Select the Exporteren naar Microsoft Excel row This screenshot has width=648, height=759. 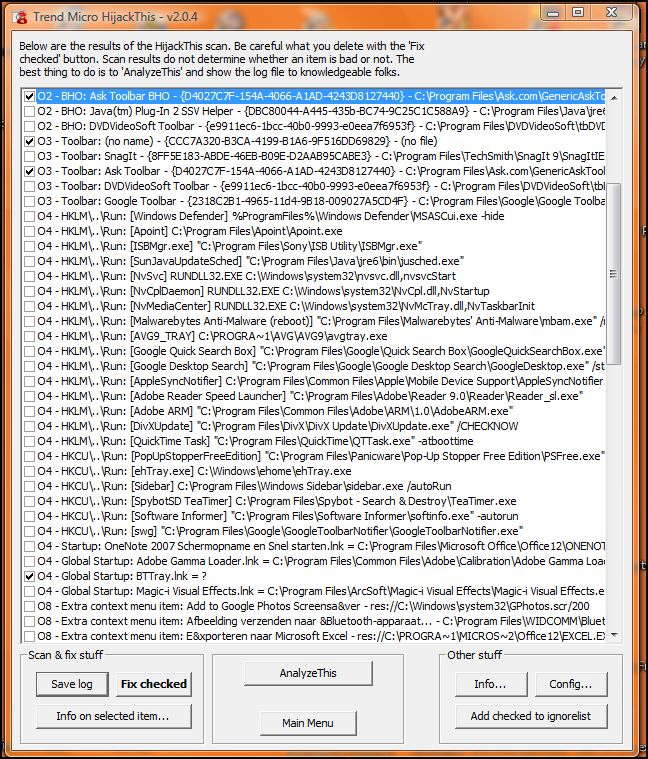pyautogui.click(x=321, y=636)
